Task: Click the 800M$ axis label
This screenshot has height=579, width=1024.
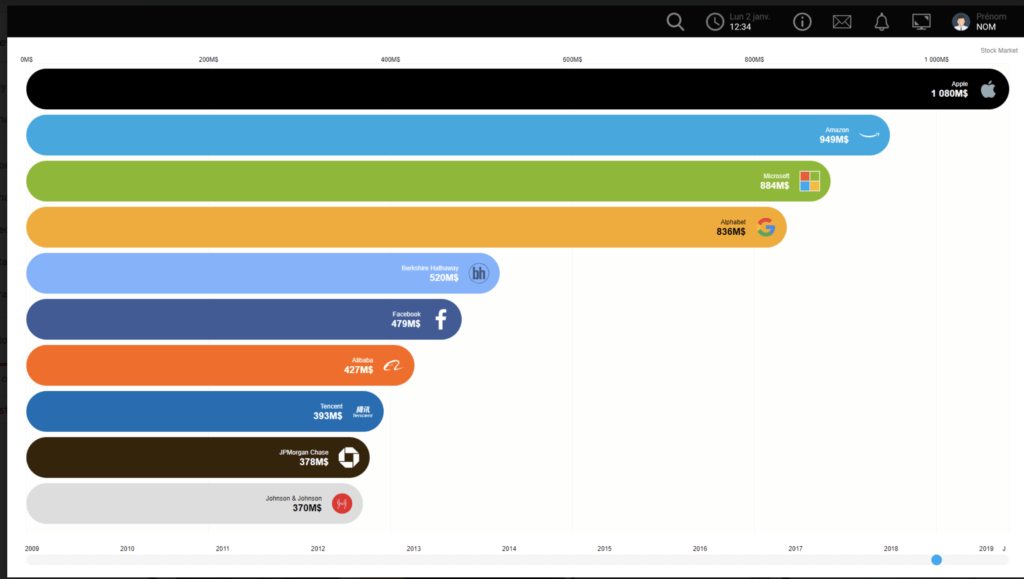Action: click(754, 59)
